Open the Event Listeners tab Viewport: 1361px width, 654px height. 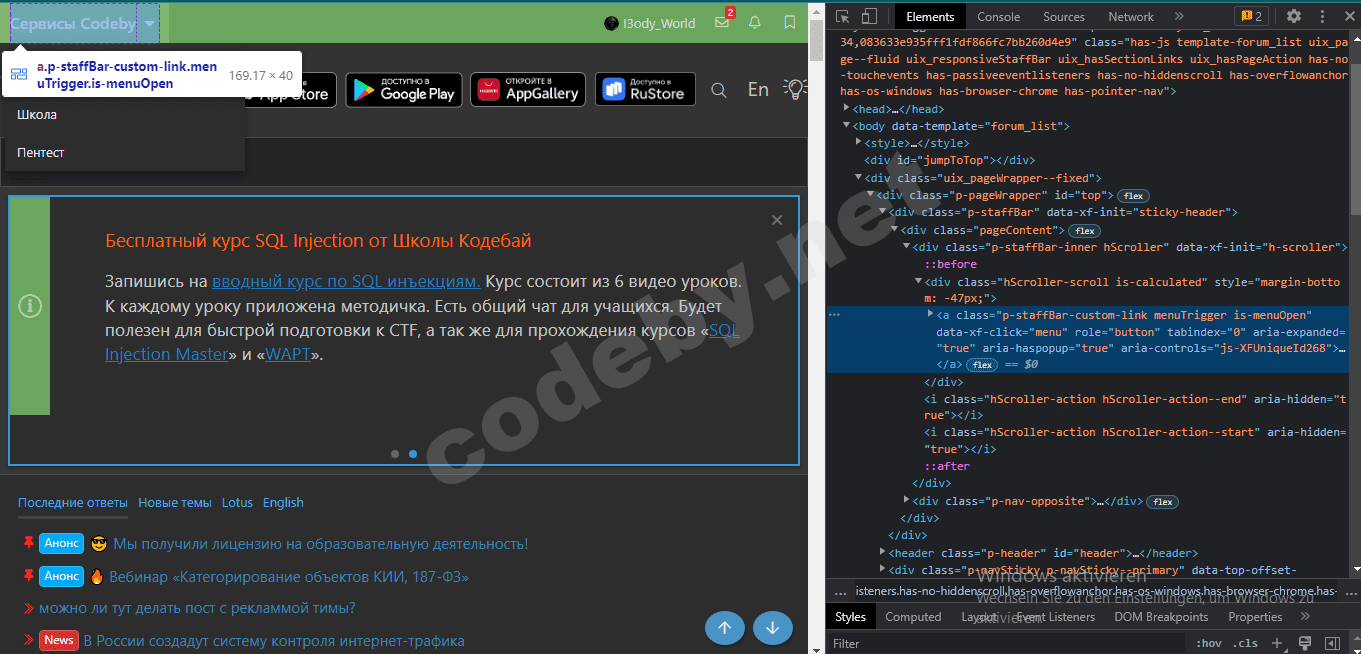click(1055, 617)
